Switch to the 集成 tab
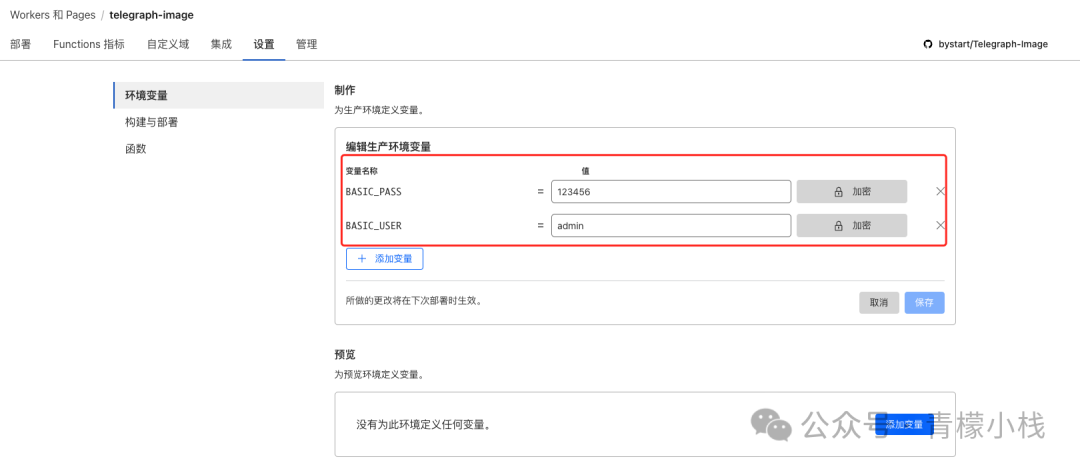1080x469 pixels. point(221,44)
